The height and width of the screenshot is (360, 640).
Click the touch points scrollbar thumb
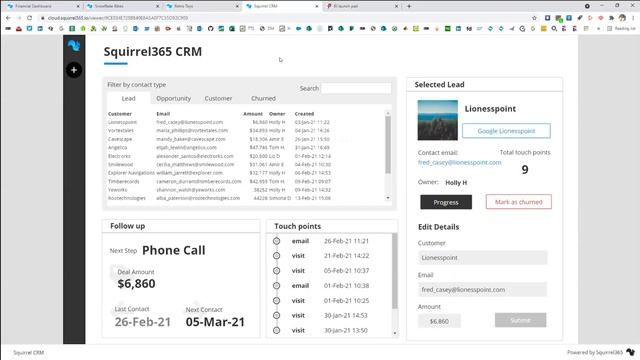pyautogui.click(x=395, y=271)
